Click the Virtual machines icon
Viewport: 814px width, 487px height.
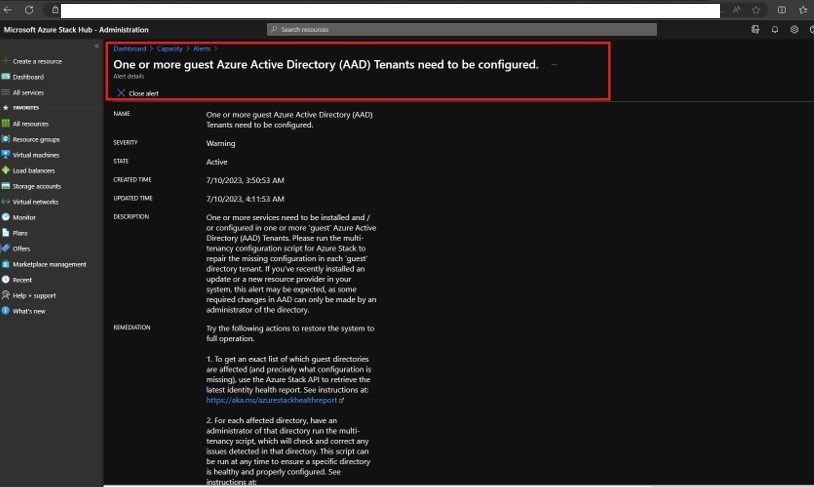(6, 155)
